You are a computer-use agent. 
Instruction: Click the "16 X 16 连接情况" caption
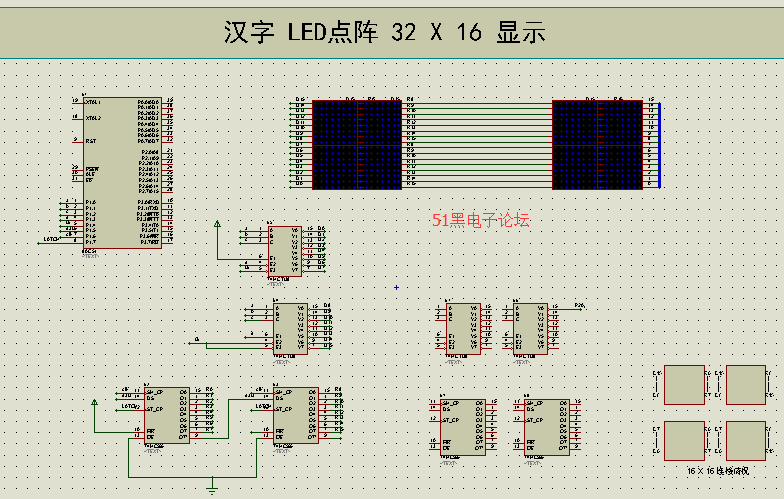(x=718, y=471)
